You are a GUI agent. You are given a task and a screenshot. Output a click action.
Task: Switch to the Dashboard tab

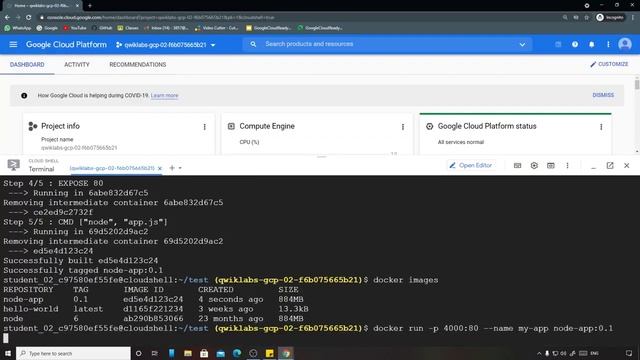tap(27, 64)
